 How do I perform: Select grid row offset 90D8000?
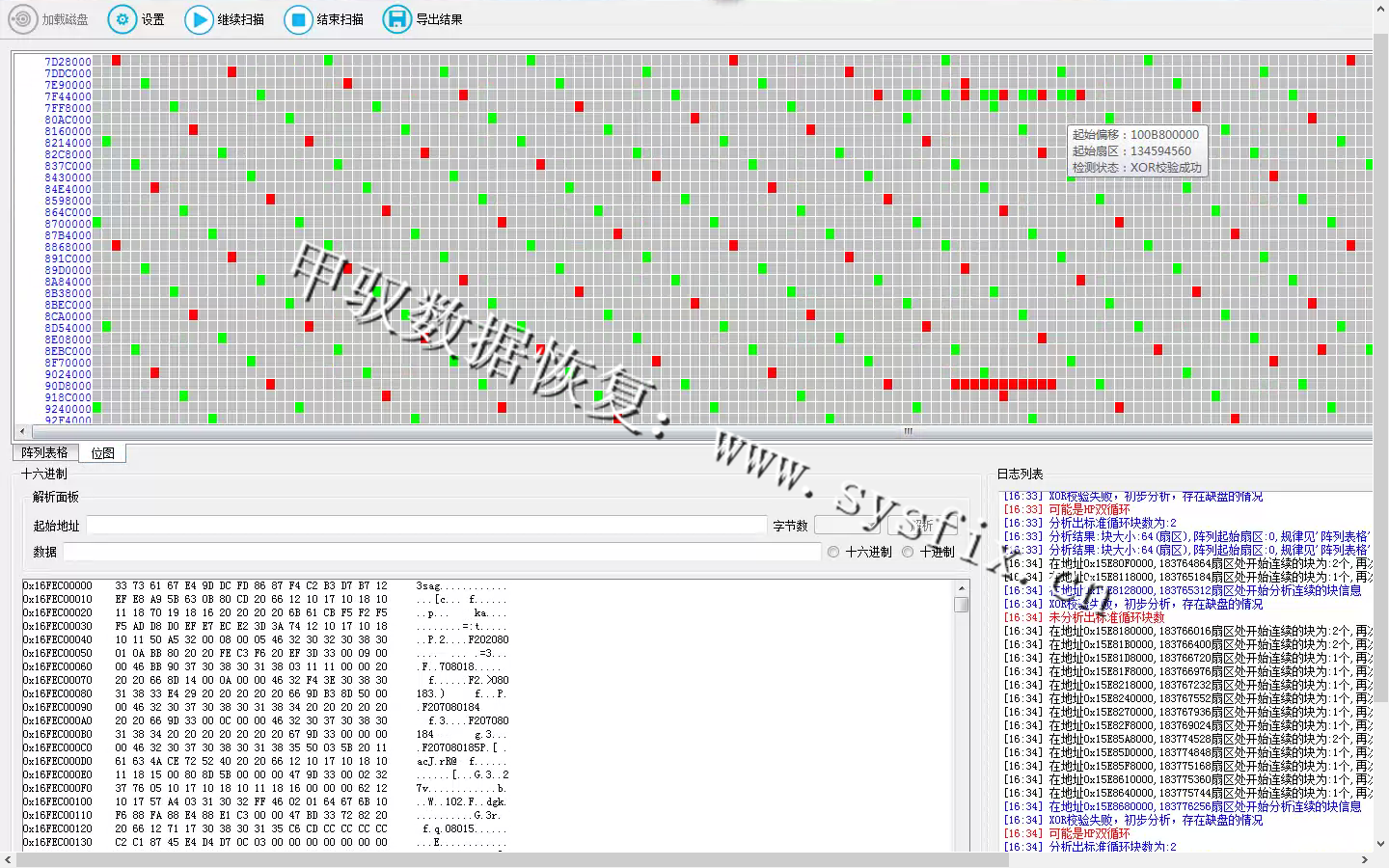pyautogui.click(x=68, y=386)
